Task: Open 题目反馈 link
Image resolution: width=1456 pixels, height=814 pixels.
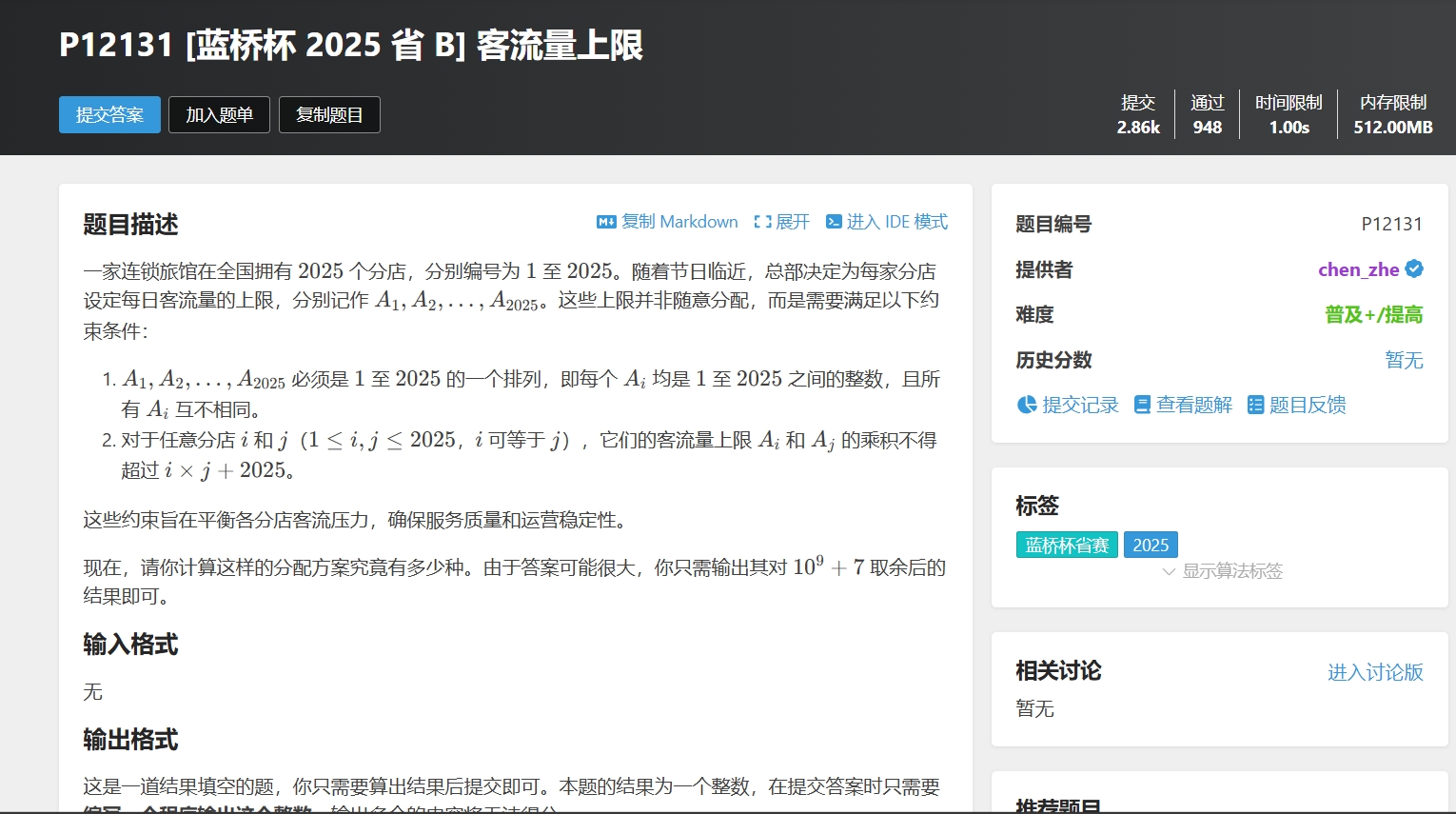Action: [x=1308, y=405]
